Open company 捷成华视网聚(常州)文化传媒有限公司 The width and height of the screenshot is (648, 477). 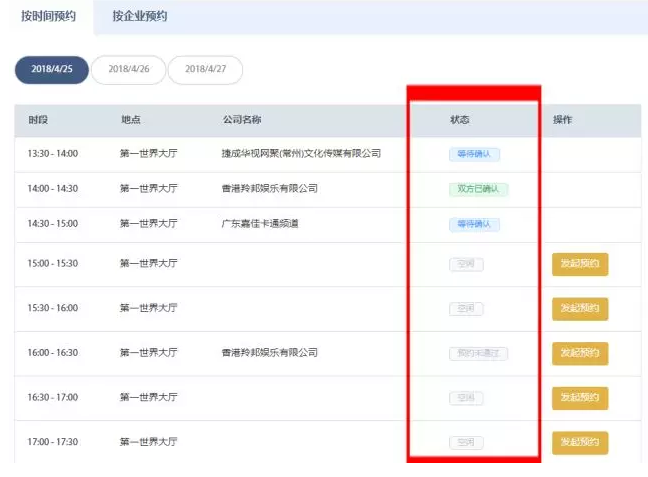(301, 154)
